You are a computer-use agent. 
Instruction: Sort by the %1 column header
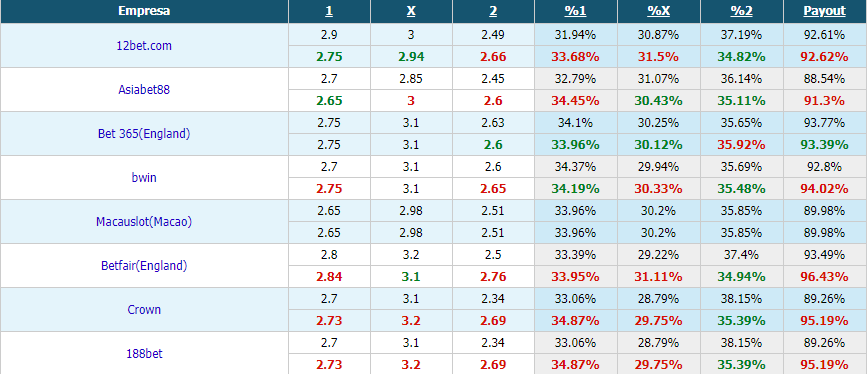coord(576,11)
